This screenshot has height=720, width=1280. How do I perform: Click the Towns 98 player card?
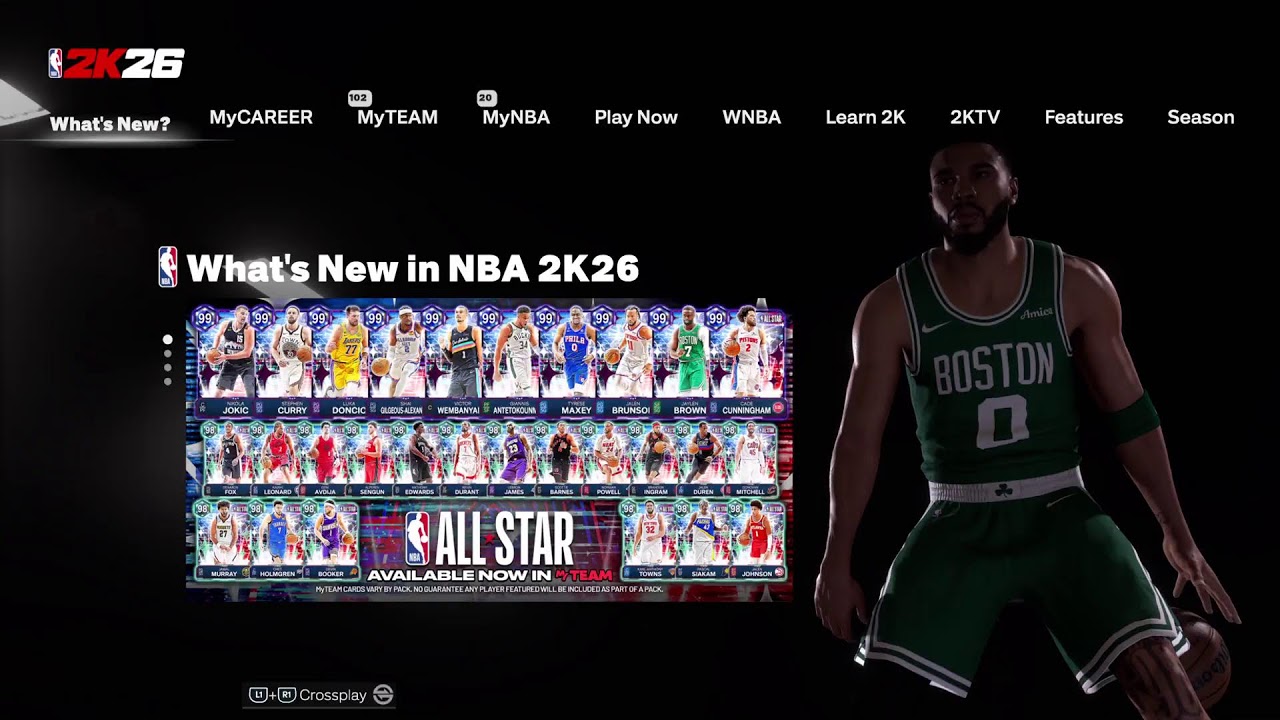pyautogui.click(x=648, y=541)
